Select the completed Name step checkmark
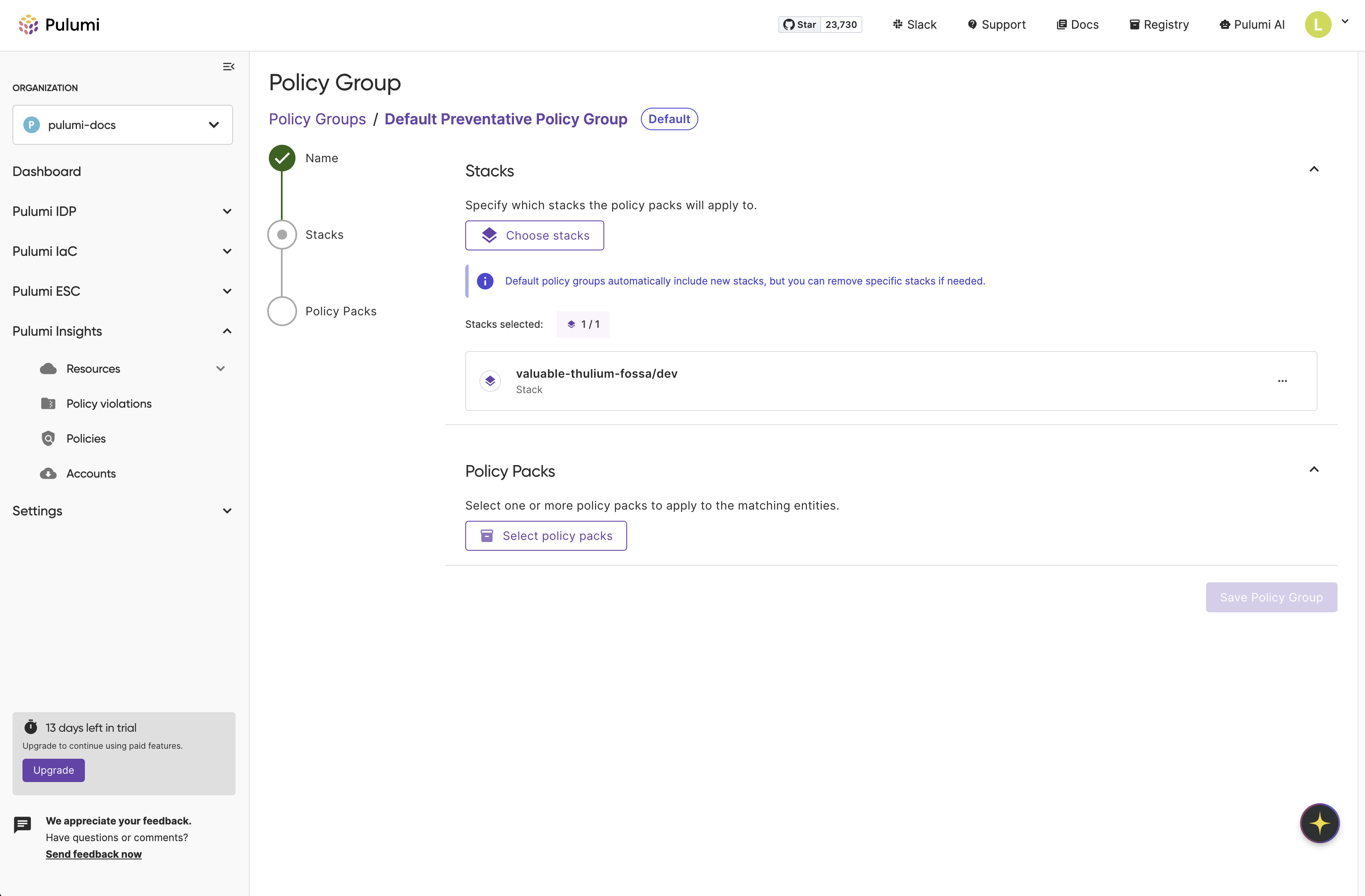Screen dimensions: 1365x896 (x=282, y=158)
